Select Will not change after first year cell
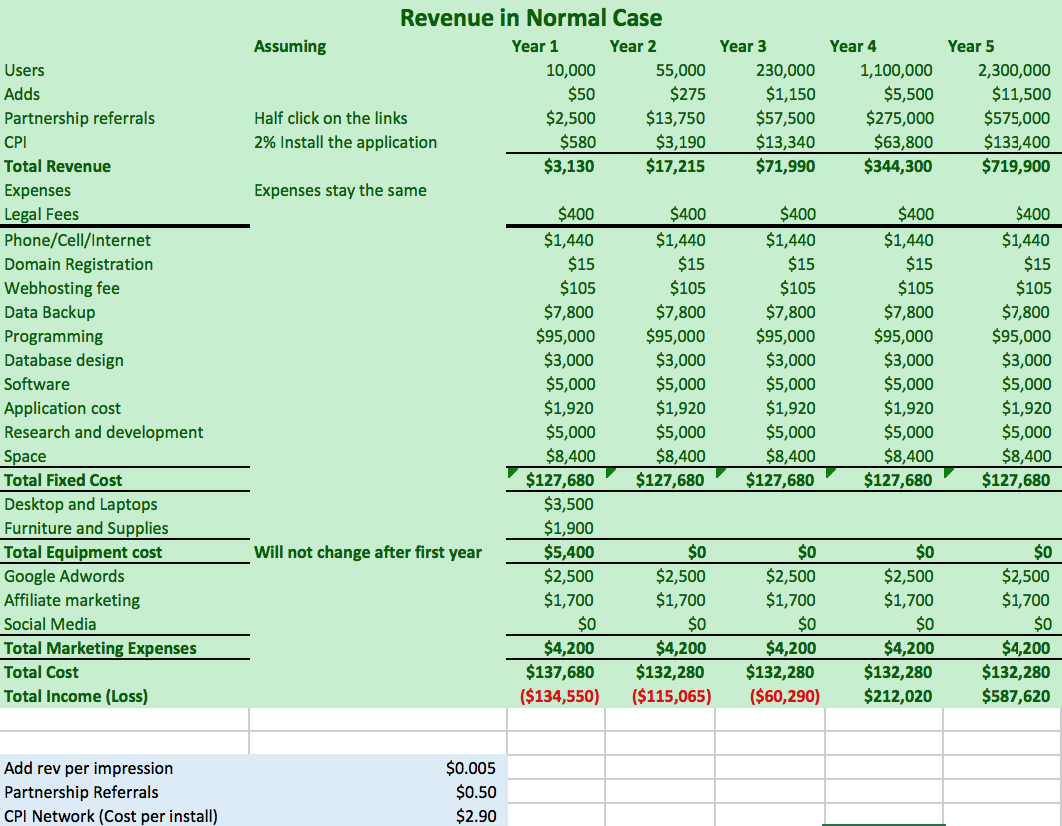 [x=367, y=552]
